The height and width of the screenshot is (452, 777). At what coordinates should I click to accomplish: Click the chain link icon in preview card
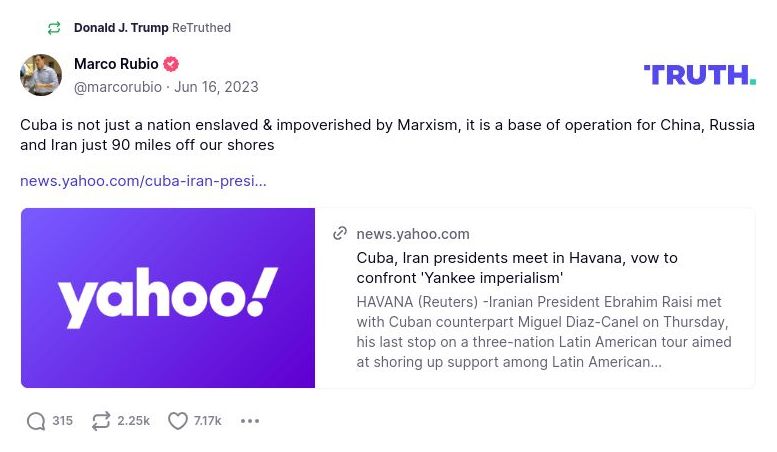[x=340, y=233]
